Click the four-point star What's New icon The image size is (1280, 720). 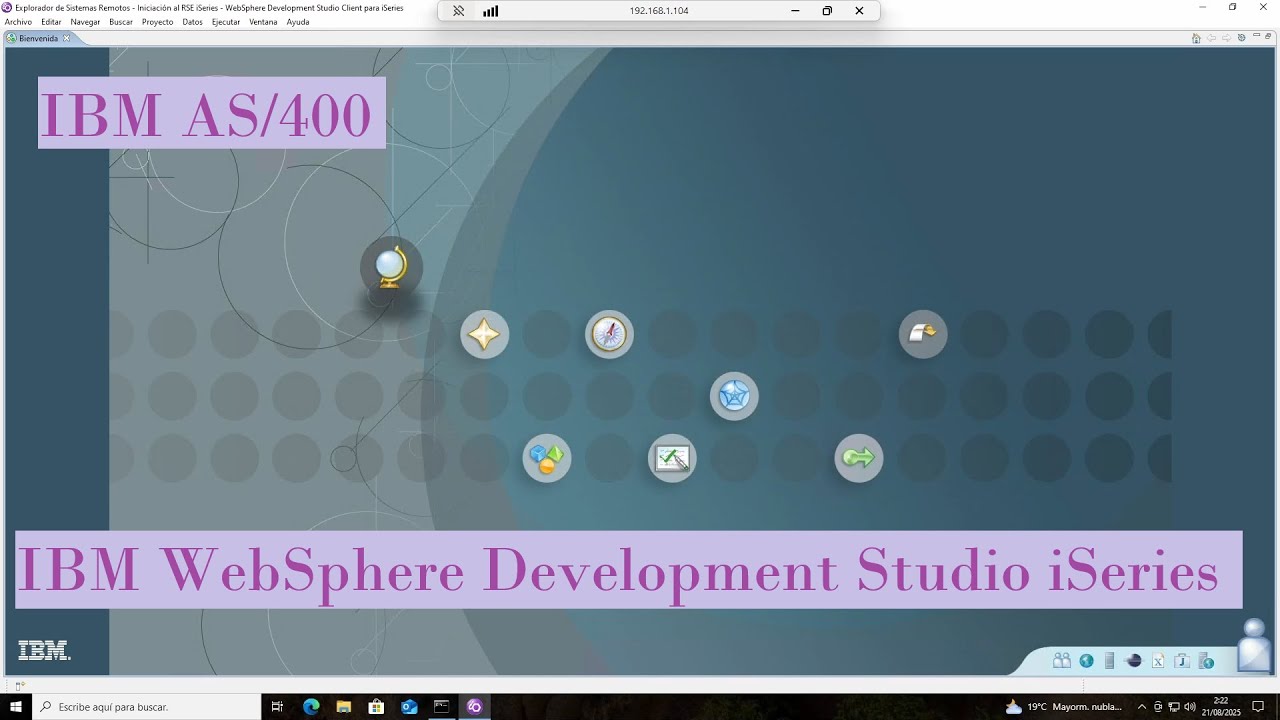[485, 334]
